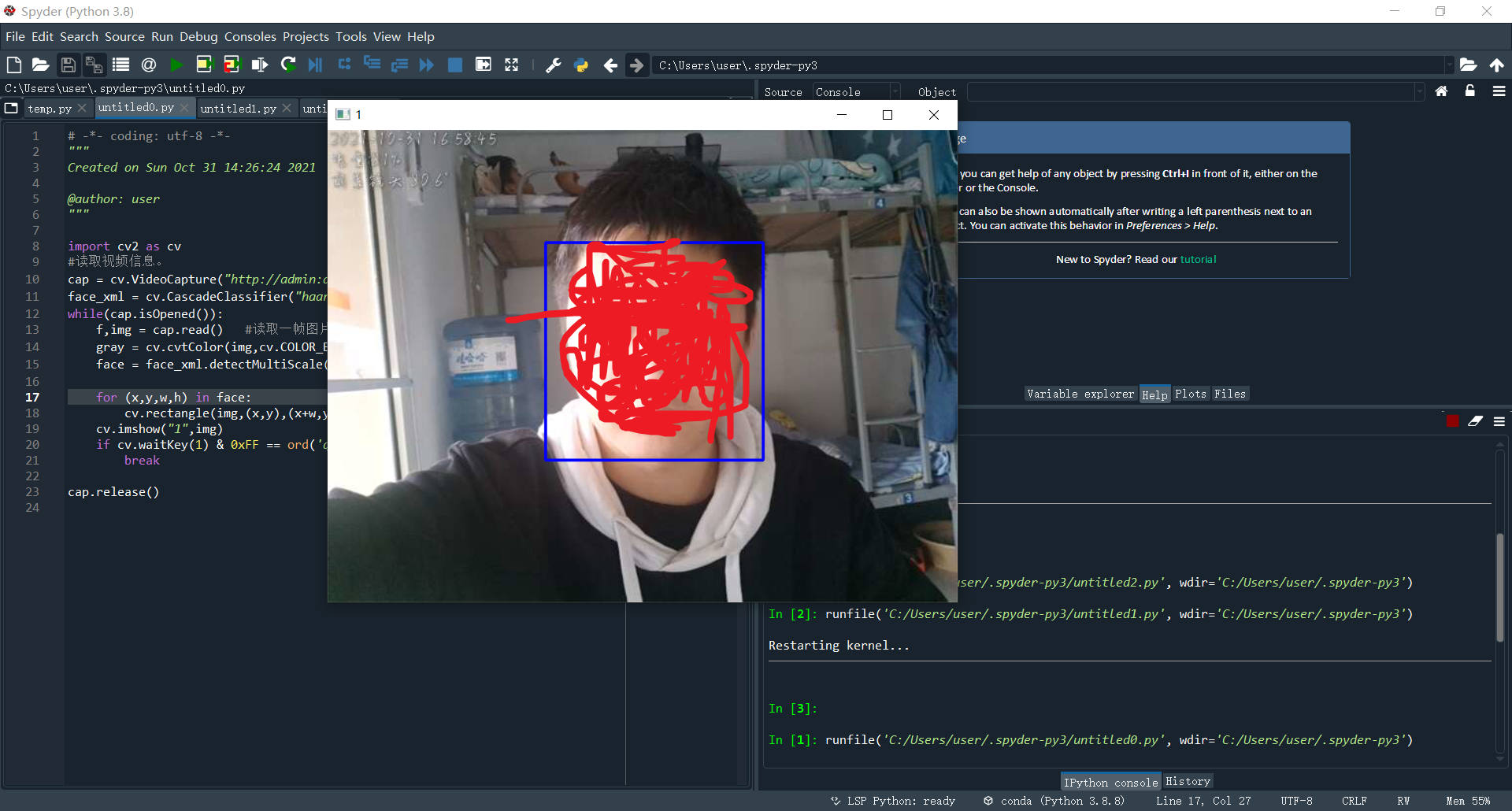Image resolution: width=1512 pixels, height=811 pixels.
Task: Expand the working directory path dropdown
Action: click(x=1448, y=65)
